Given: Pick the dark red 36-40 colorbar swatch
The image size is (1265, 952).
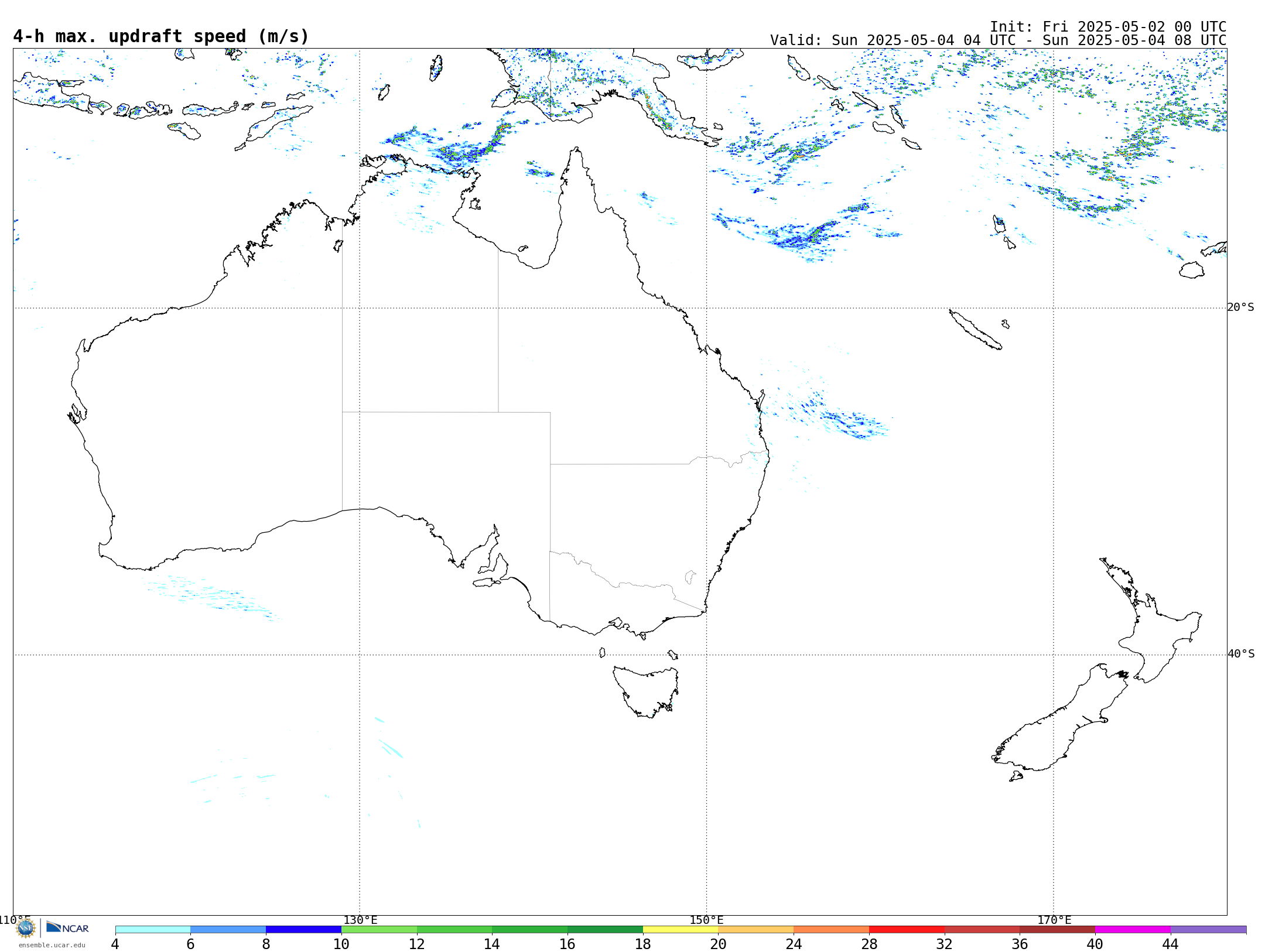Looking at the screenshot, I should [x=1058, y=930].
